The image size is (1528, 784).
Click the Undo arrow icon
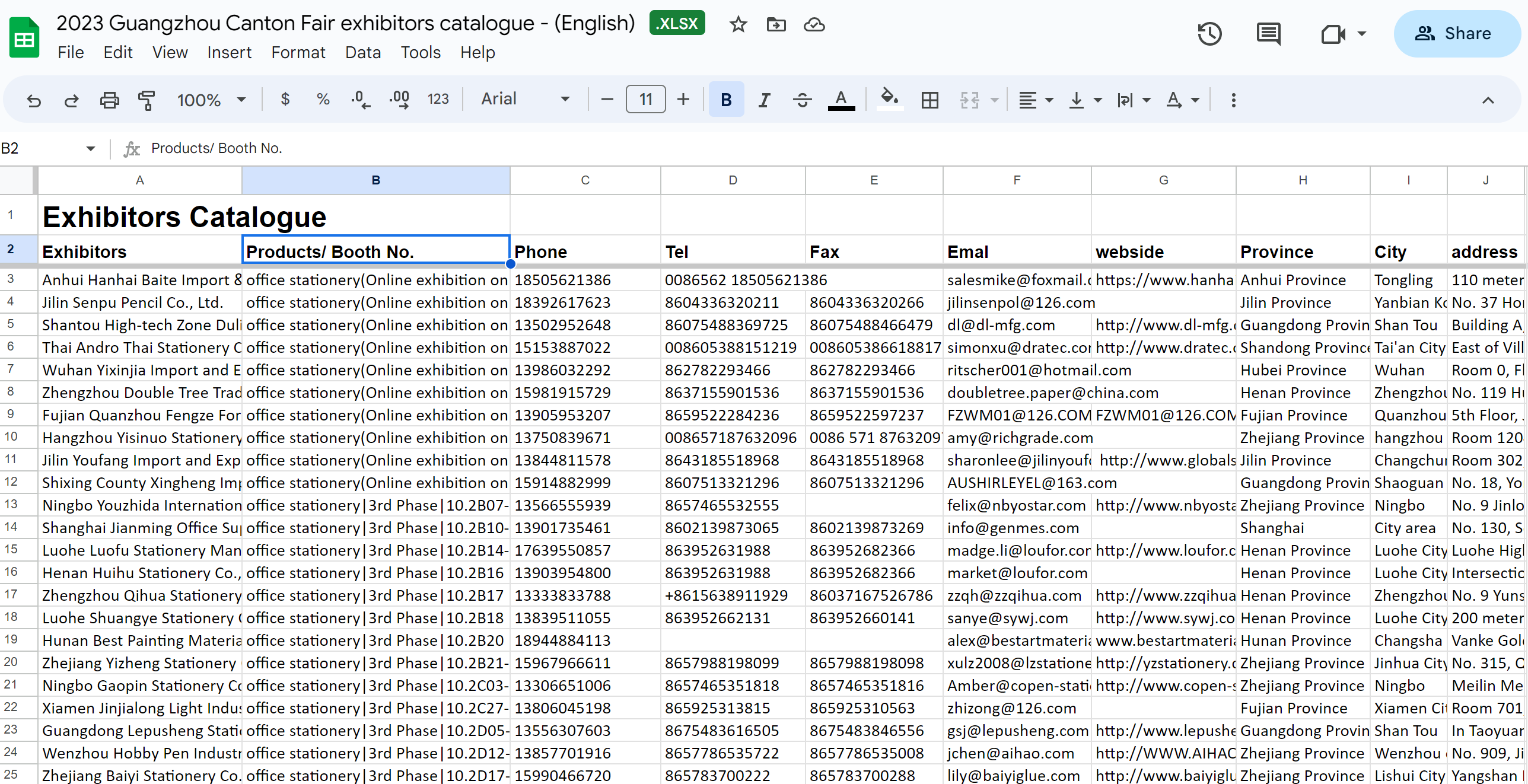point(34,100)
